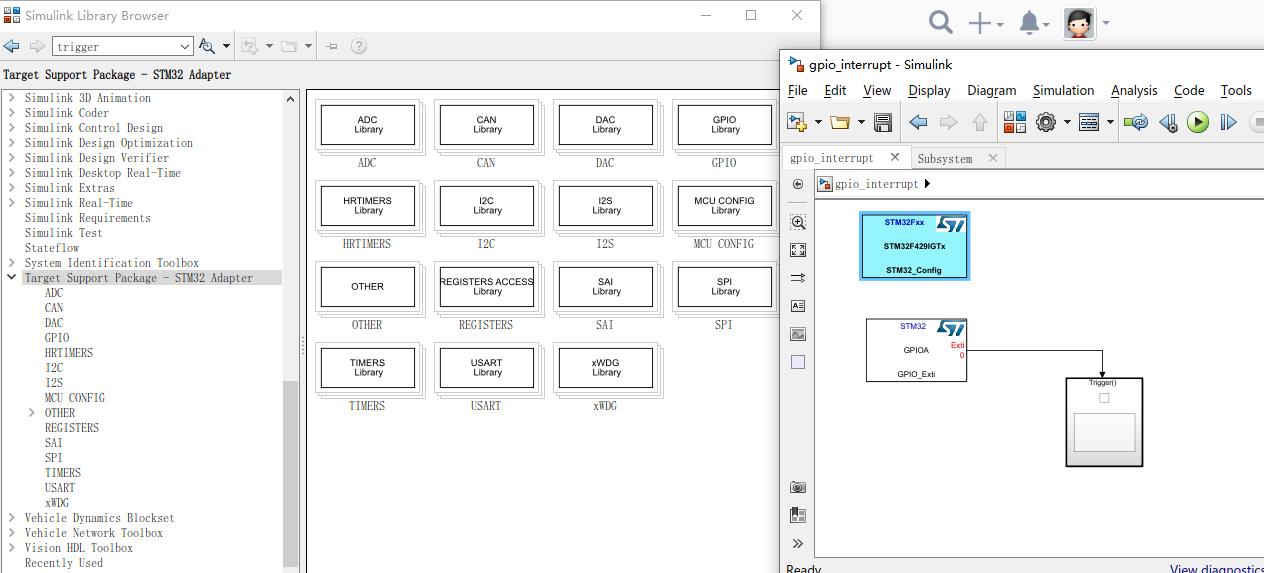Image resolution: width=1264 pixels, height=573 pixels.
Task: Open the Edit menu in Simulink
Action: tap(835, 90)
